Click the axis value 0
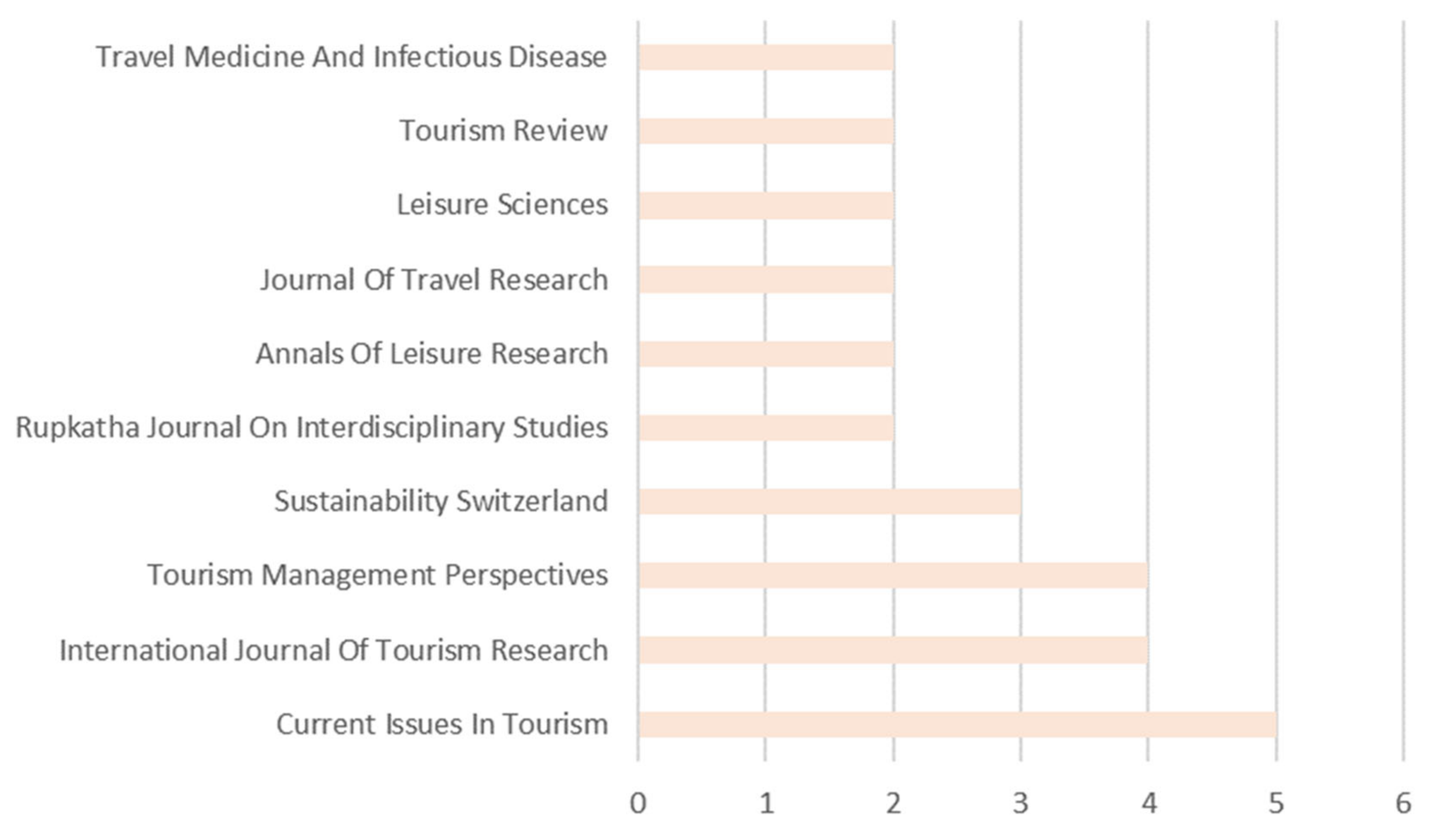 point(638,803)
